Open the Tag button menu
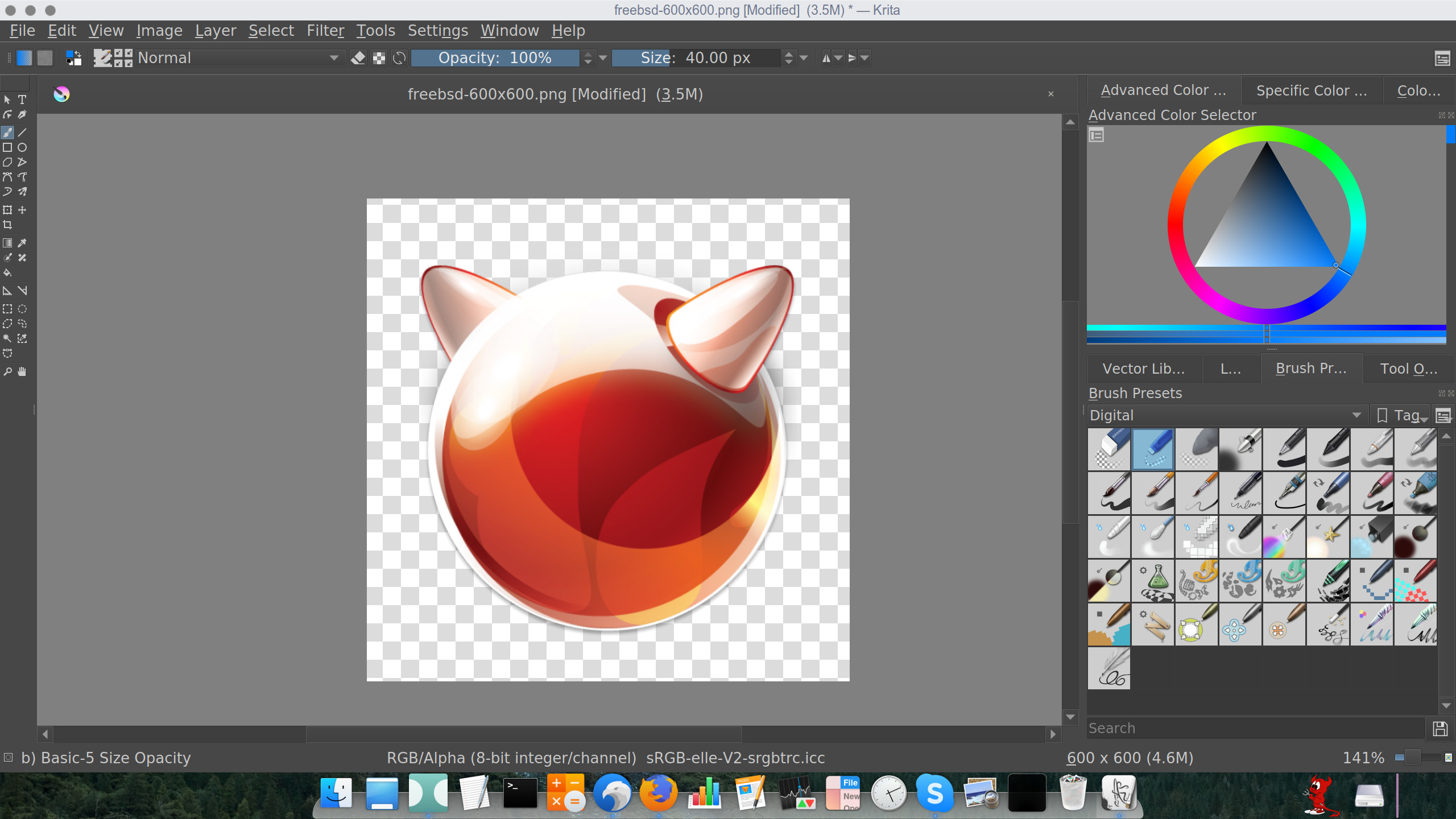 [1401, 415]
